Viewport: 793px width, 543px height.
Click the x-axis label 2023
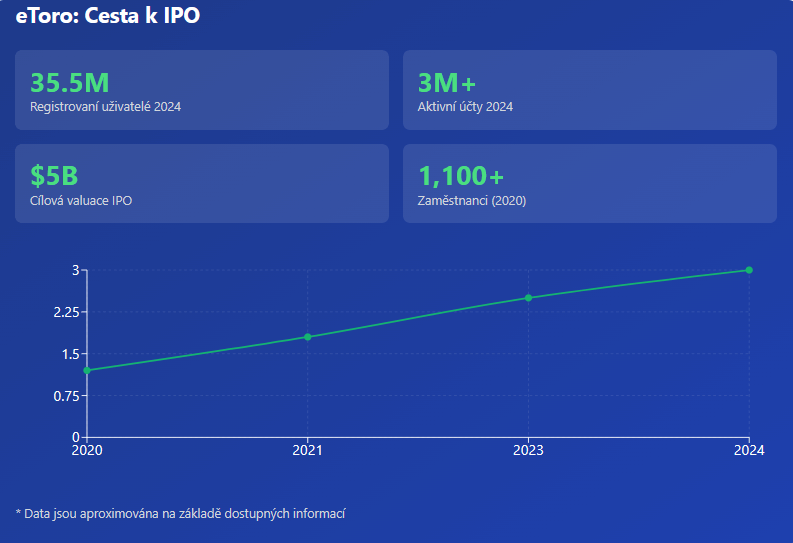pos(528,450)
